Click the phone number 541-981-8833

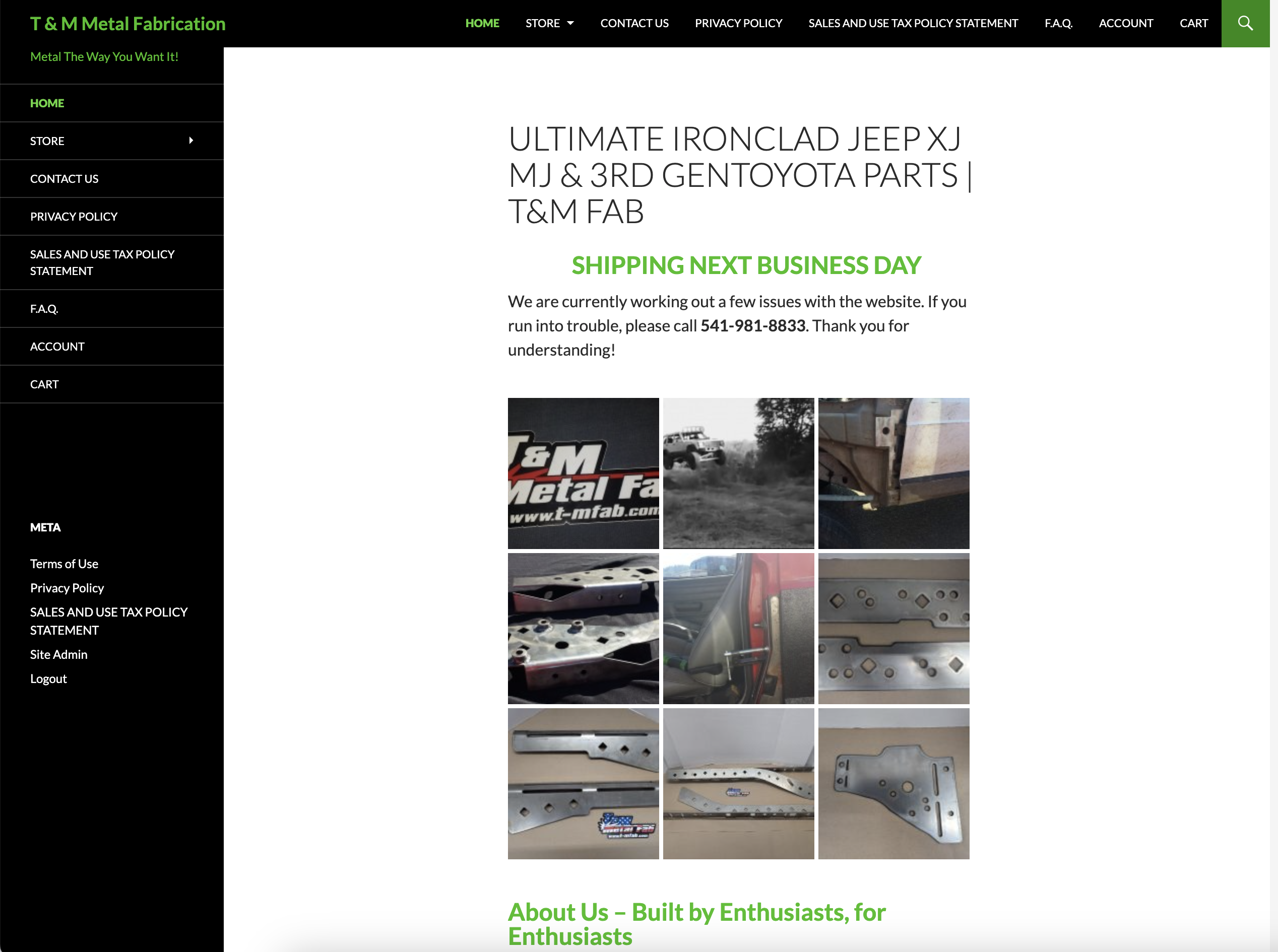[x=752, y=325]
